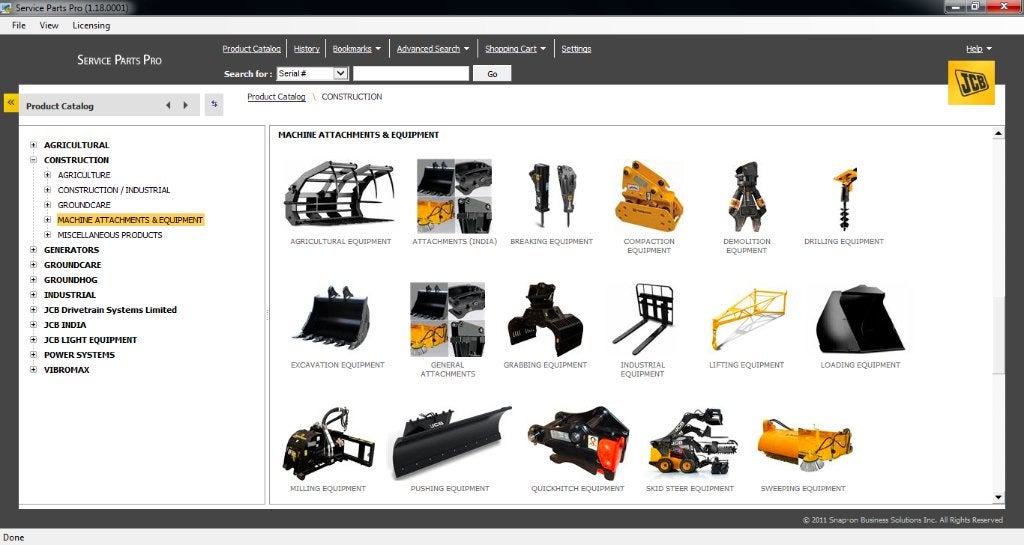Image resolution: width=1024 pixels, height=545 pixels.
Task: Click the search text input field
Action: (411, 74)
